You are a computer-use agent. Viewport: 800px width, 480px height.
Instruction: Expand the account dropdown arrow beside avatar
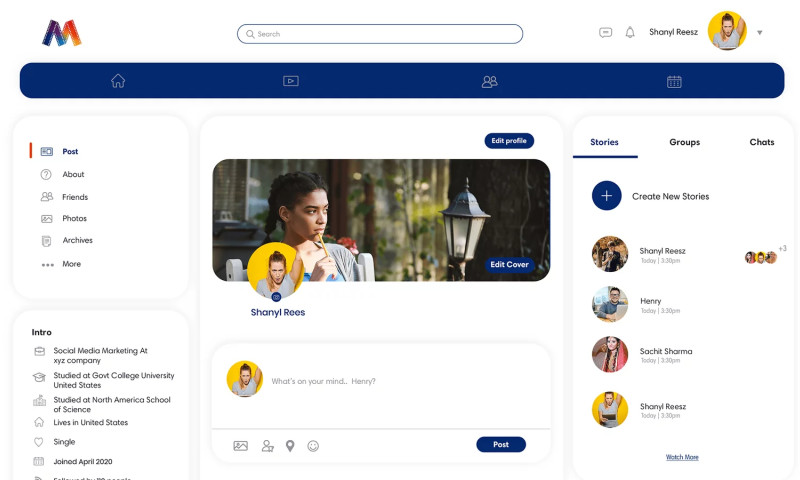pos(759,33)
